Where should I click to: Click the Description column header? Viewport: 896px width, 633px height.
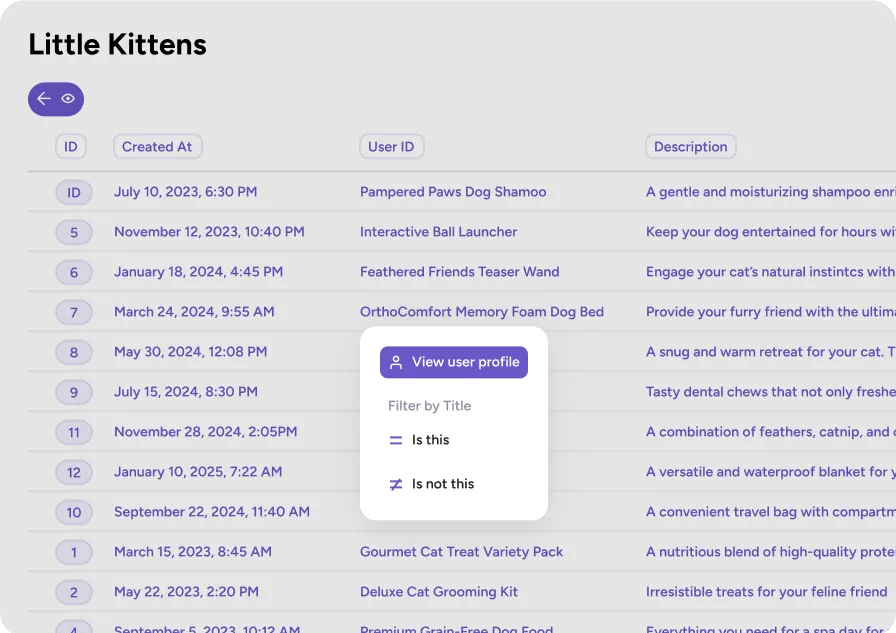[x=690, y=147]
